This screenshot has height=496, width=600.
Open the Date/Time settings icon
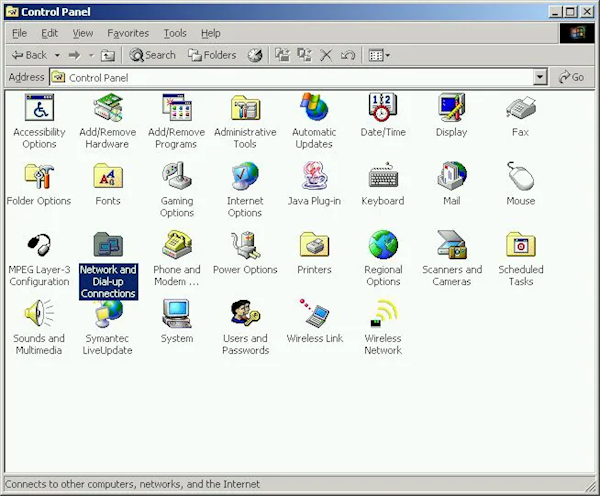click(x=383, y=108)
